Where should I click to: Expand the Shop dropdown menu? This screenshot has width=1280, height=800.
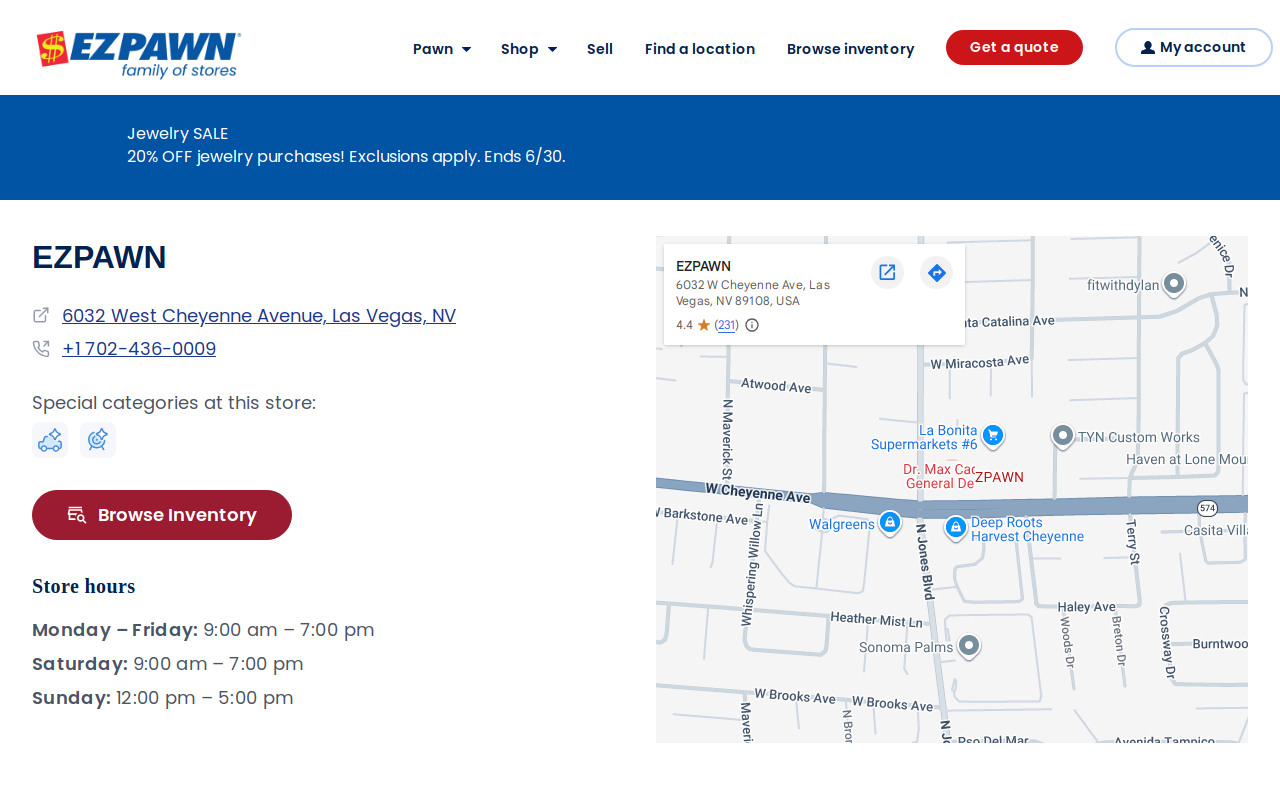(x=529, y=49)
